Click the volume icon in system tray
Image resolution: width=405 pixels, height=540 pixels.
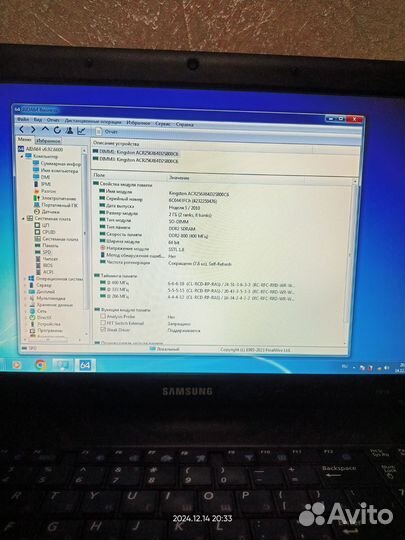point(386,368)
